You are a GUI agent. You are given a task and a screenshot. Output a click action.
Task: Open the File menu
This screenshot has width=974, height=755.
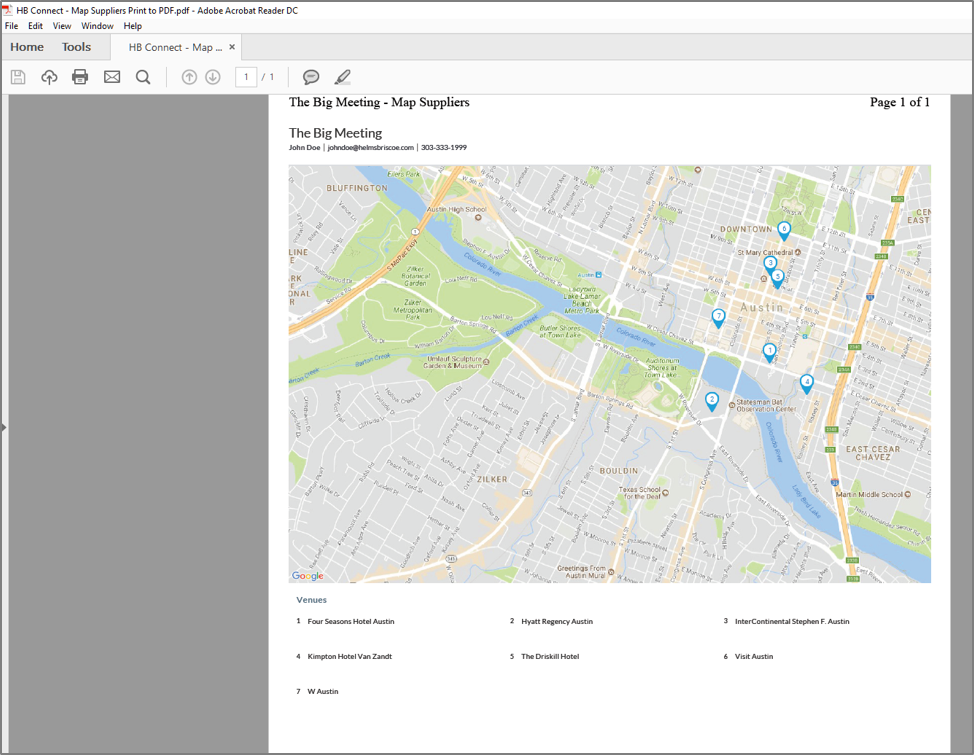coord(12,26)
